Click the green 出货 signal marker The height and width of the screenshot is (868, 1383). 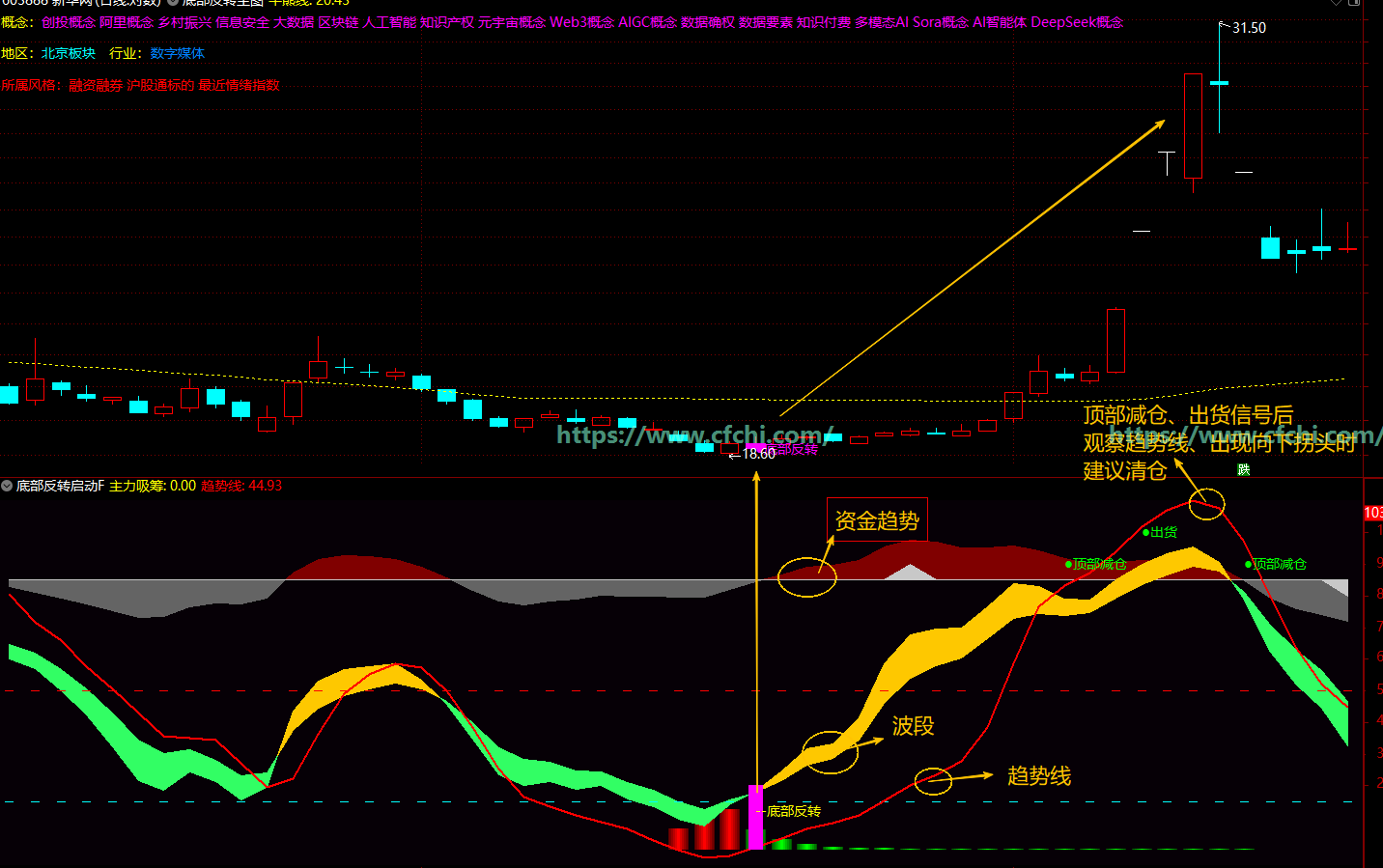point(1160,532)
